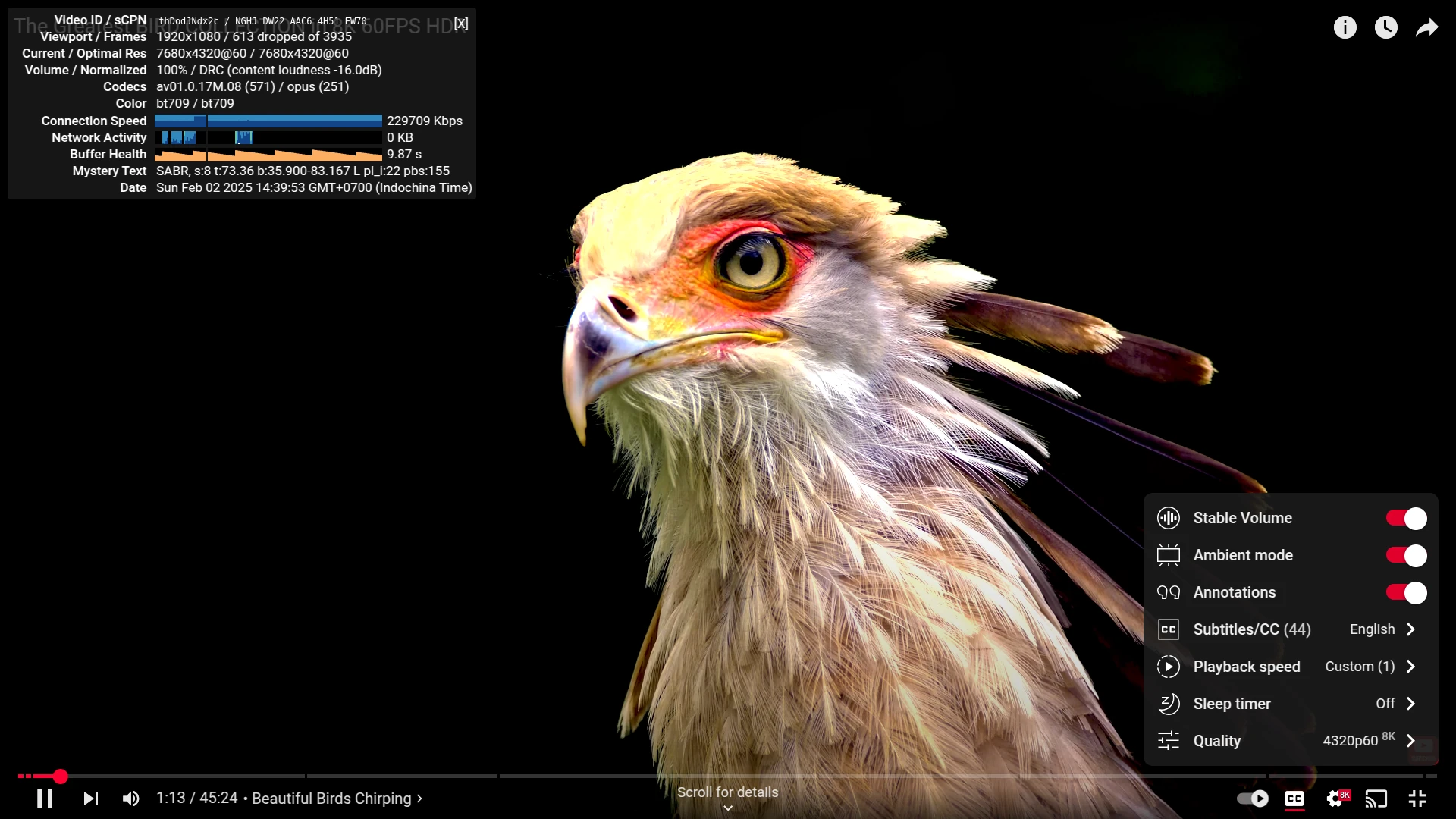1456x819 pixels.
Task: Seek to the middle of the progress bar
Action: coord(728,777)
